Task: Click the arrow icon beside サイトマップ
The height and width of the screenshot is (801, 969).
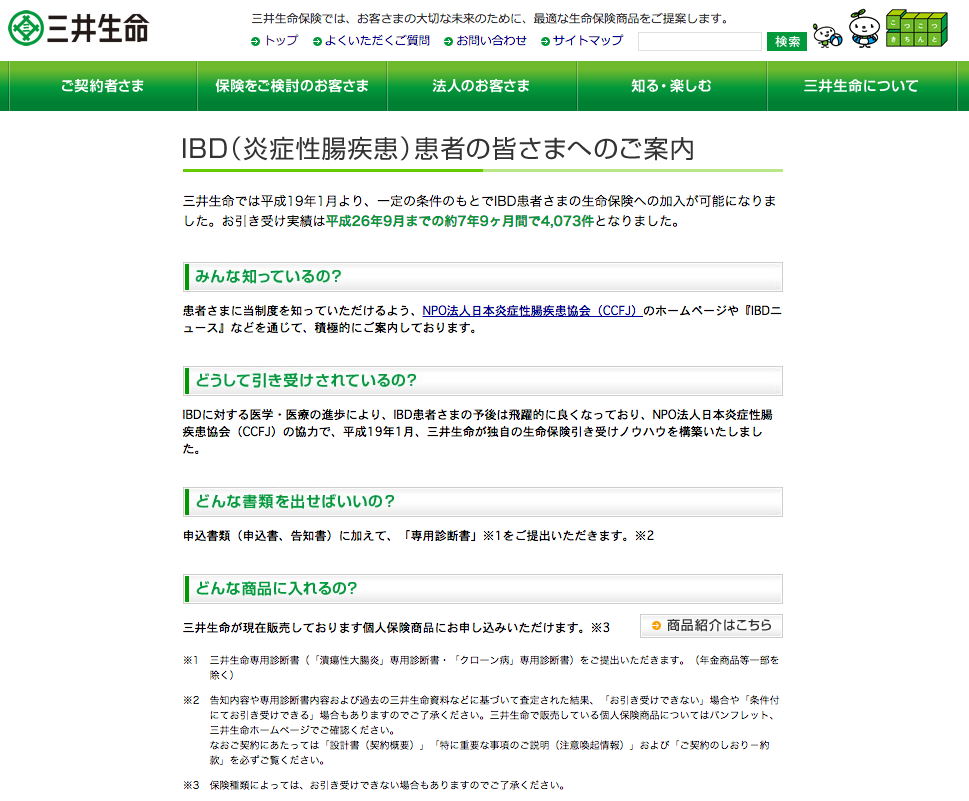Action: (x=545, y=41)
